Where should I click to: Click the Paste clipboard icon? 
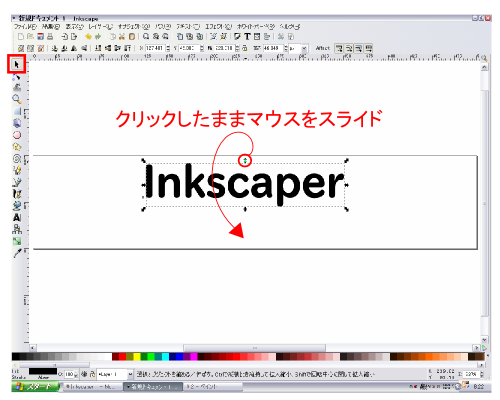click(x=132, y=37)
